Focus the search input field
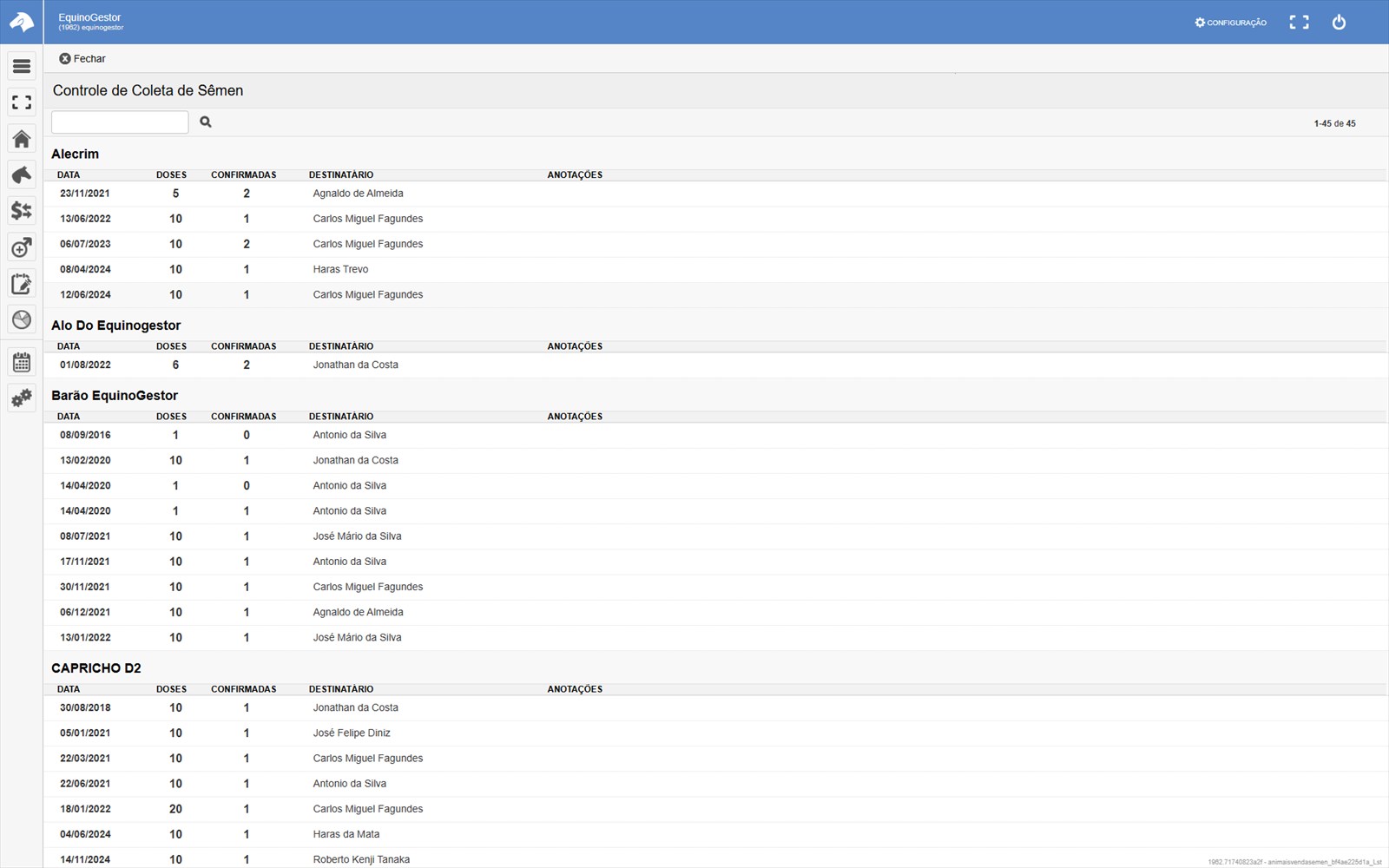 (120, 122)
